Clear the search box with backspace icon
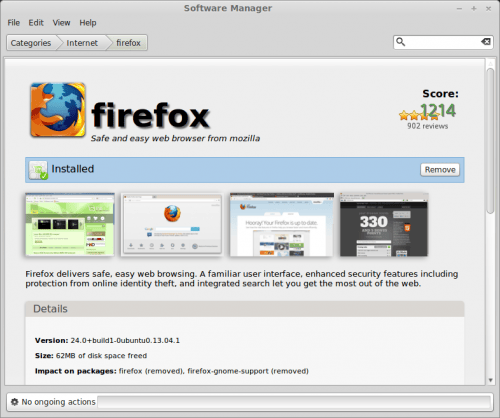The image size is (500, 418). click(x=486, y=42)
